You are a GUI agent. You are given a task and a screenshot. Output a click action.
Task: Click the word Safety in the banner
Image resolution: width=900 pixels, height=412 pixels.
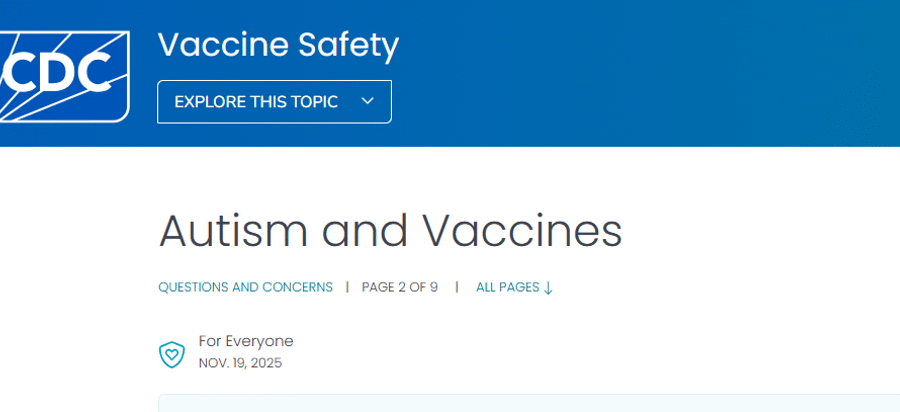348,45
